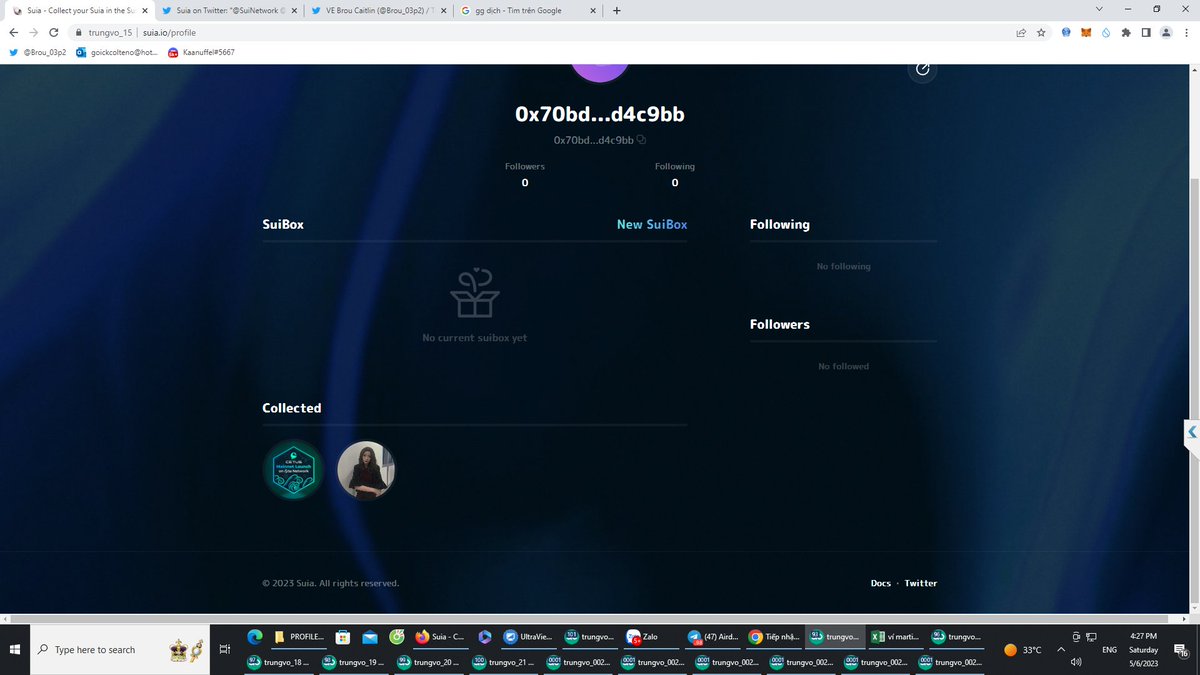Open the Cetus Mainnet Launch collected badge

click(x=294, y=470)
